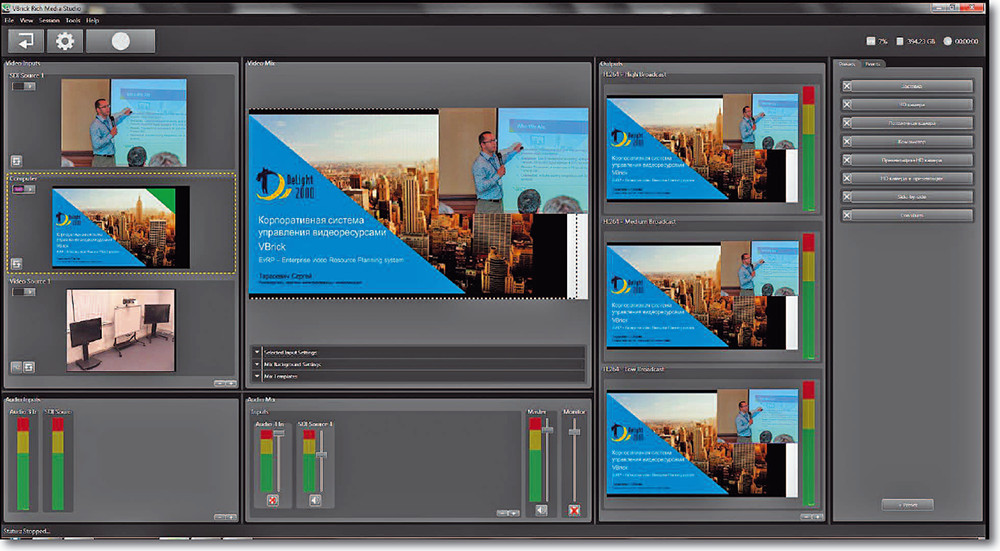The height and width of the screenshot is (551, 1000).
Task: Toggle the Computer input switch
Action: click(x=23, y=188)
